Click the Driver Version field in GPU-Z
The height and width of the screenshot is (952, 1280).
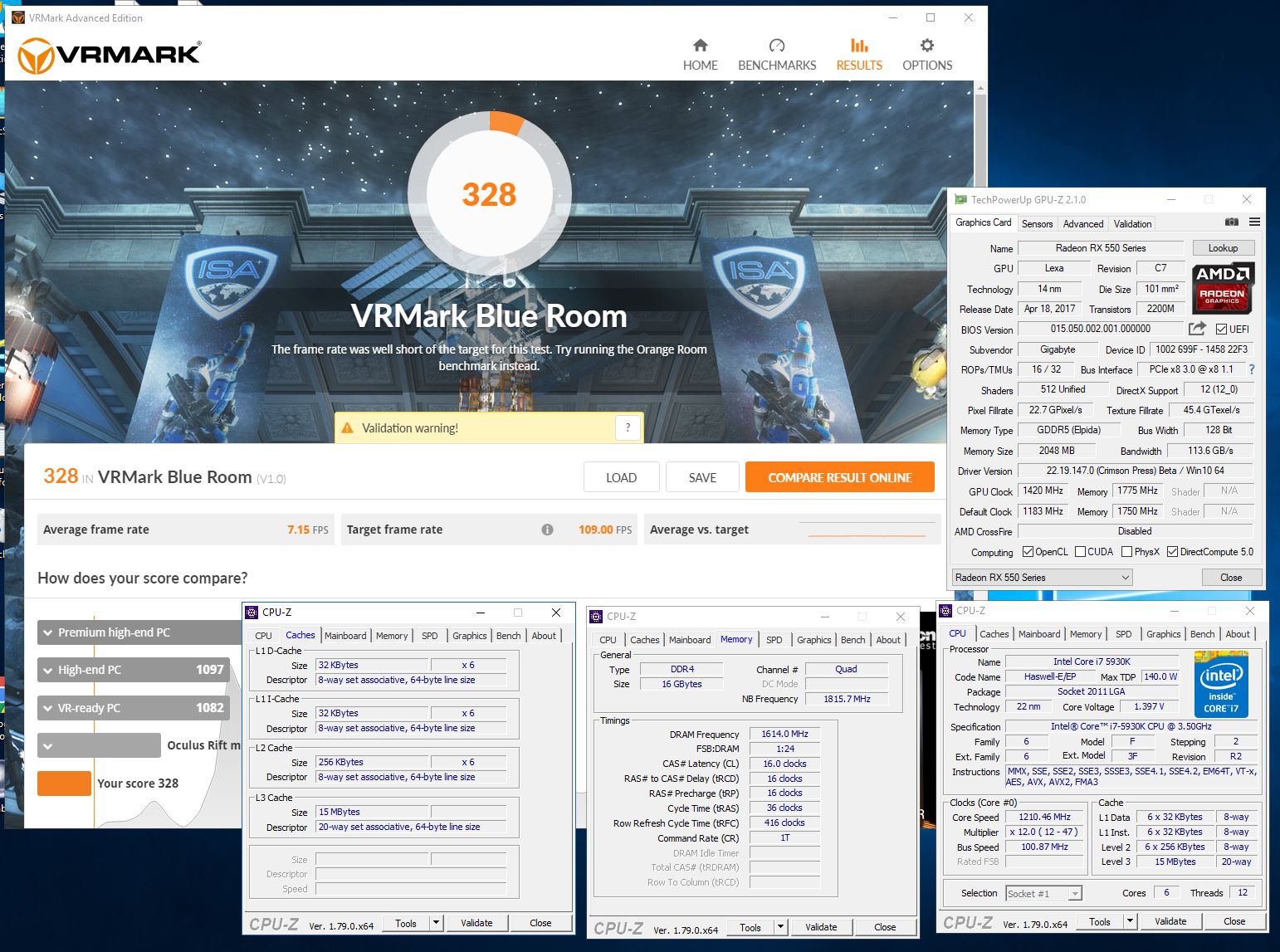pyautogui.click(x=1135, y=471)
